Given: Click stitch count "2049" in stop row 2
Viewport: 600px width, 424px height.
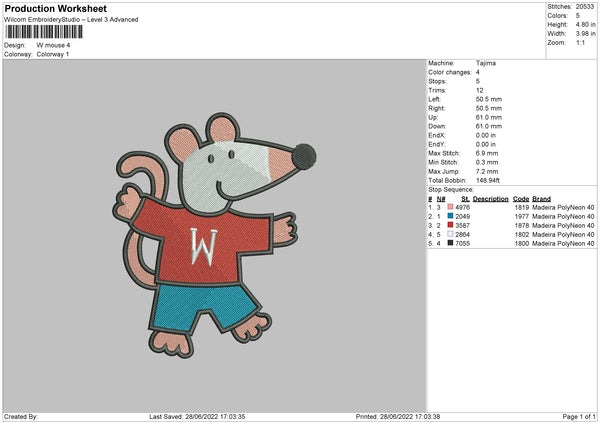Looking at the screenshot, I should [462, 216].
